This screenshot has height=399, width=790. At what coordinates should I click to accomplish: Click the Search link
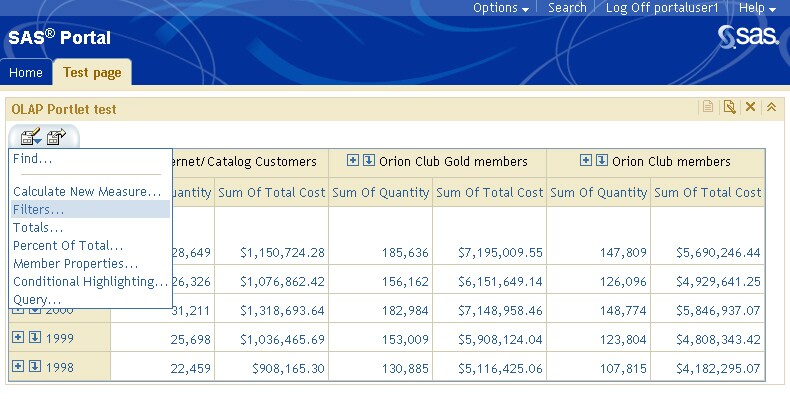[567, 8]
